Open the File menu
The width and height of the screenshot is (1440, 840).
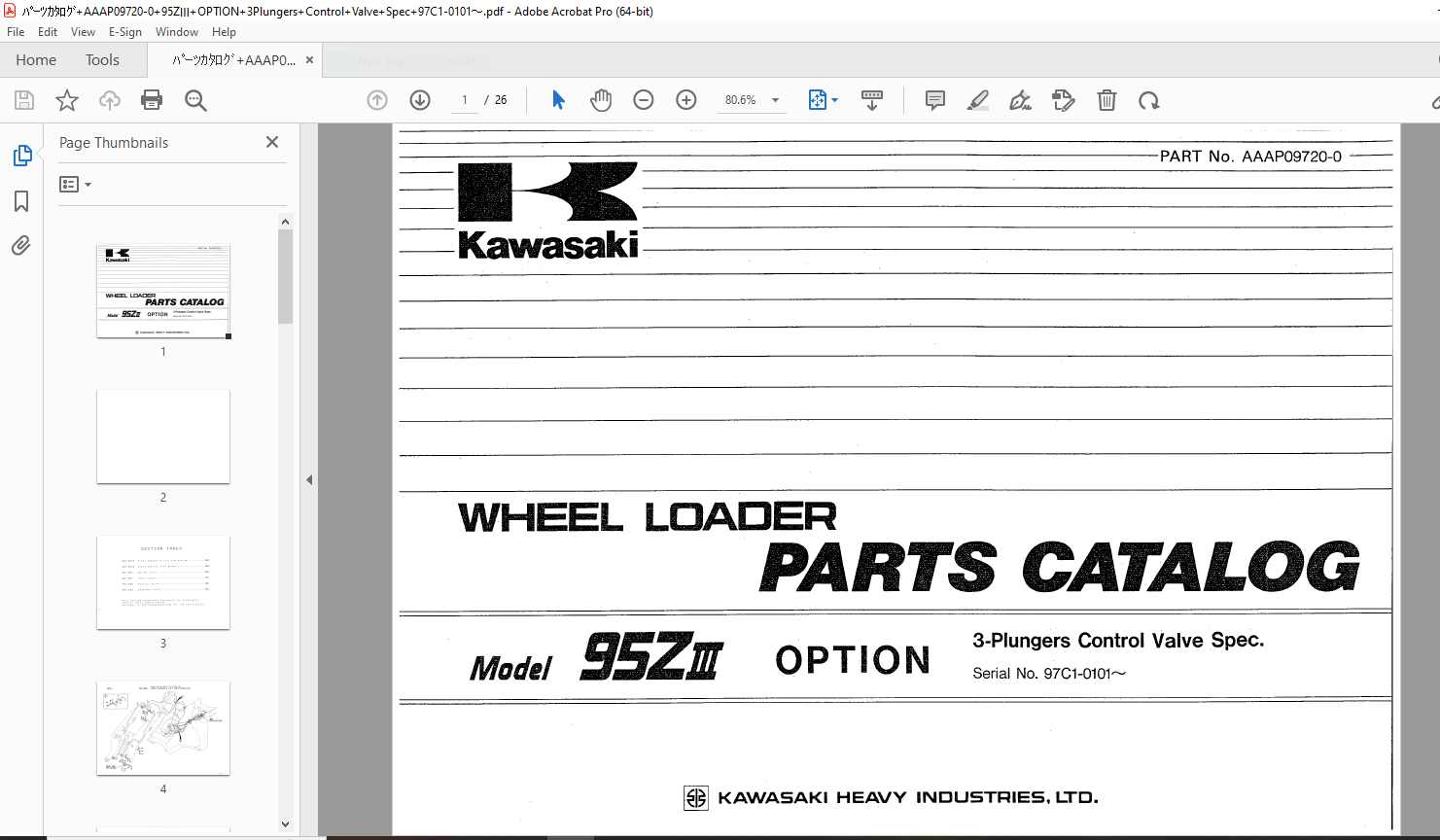pyautogui.click(x=16, y=32)
